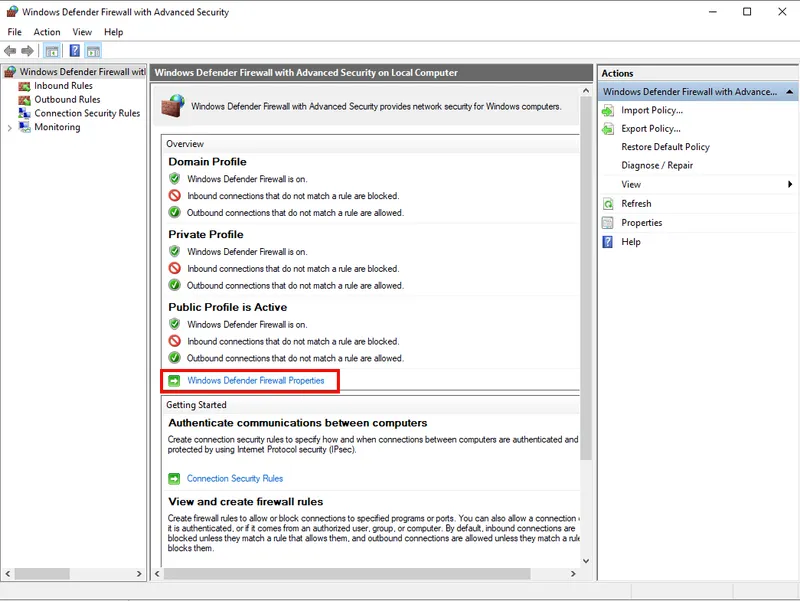This screenshot has height=601, width=800.
Task: Click the Properties icon in Actions pane
Action: point(608,223)
